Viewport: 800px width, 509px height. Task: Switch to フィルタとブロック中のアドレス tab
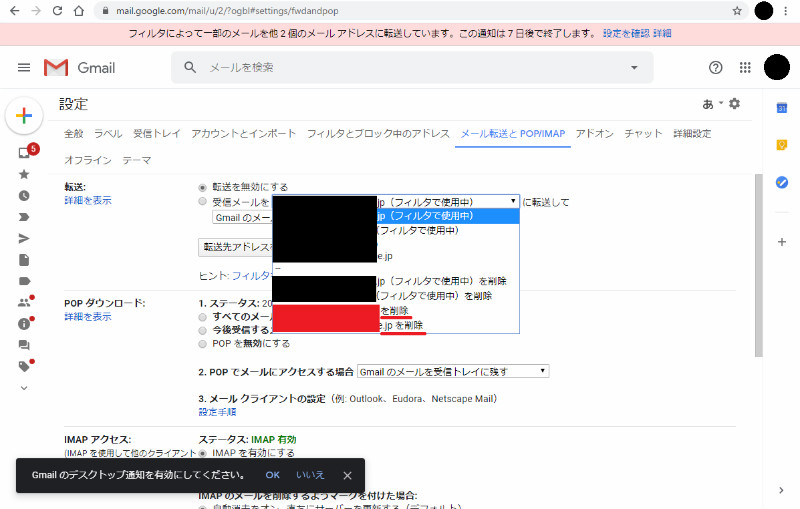378,134
